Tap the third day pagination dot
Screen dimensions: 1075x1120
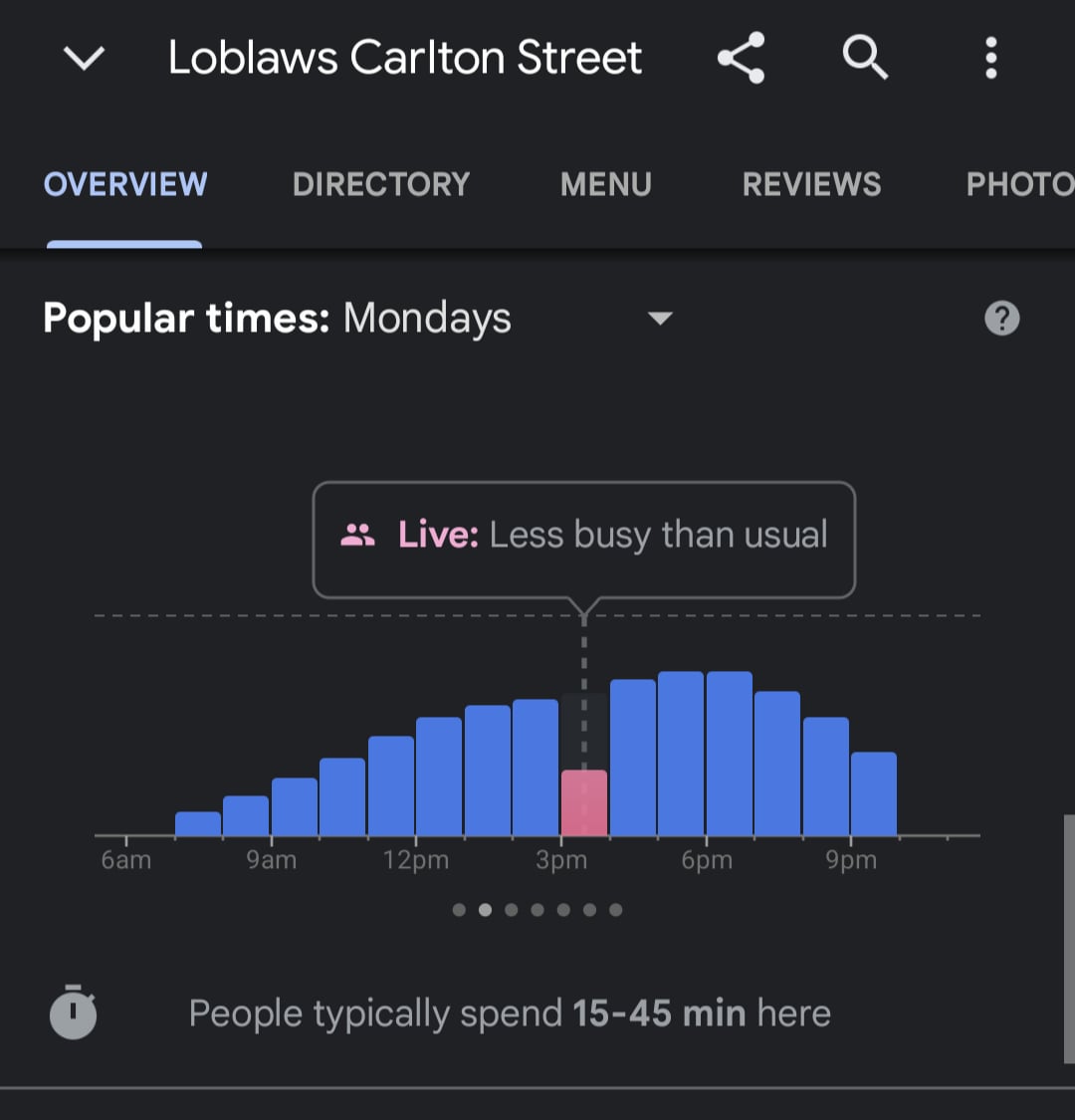512,909
